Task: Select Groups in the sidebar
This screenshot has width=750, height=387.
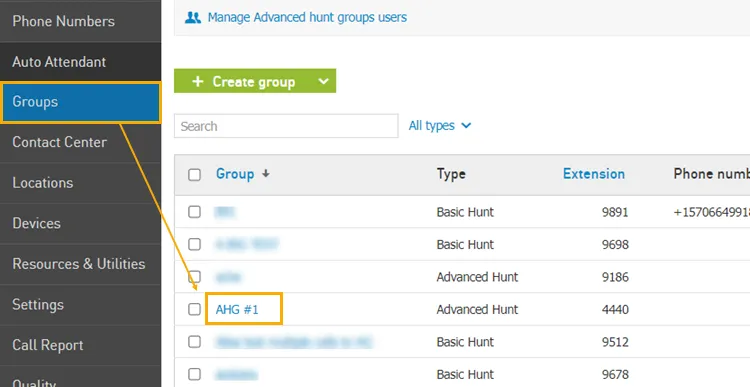Action: 80,102
